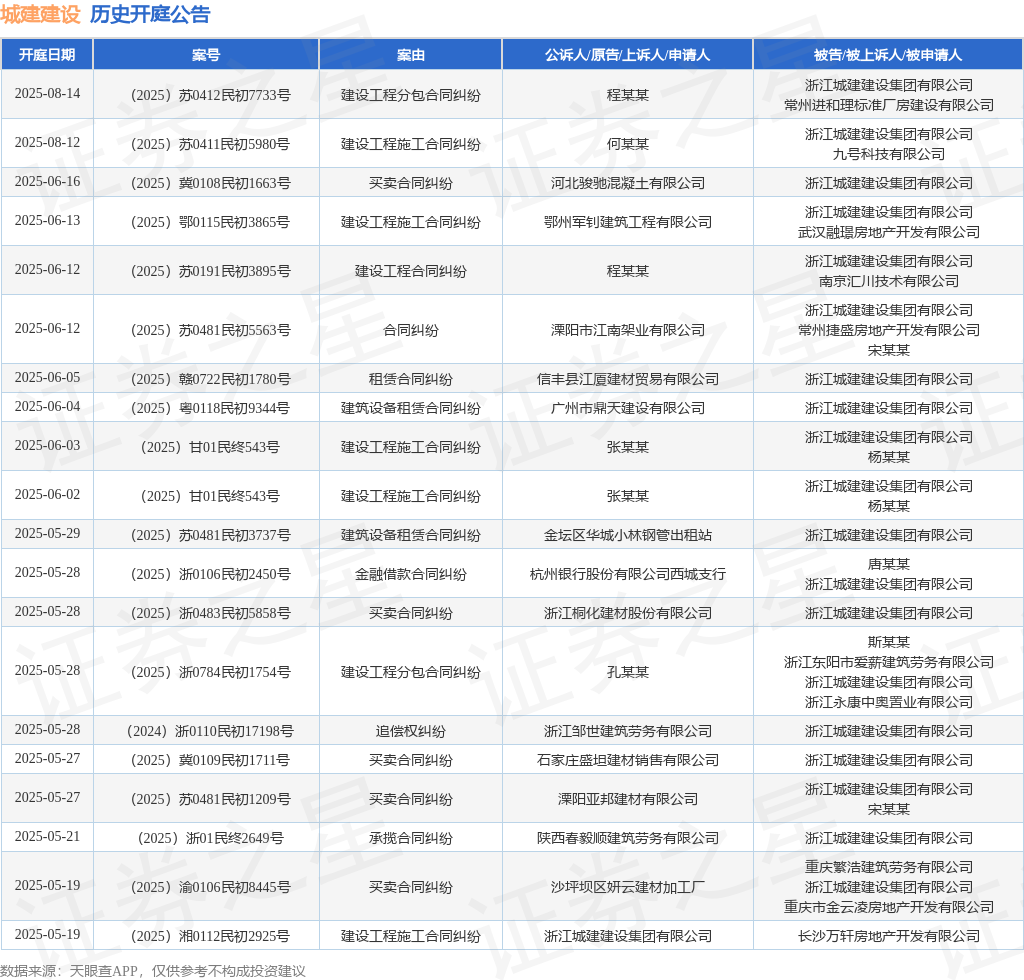The image size is (1024, 980).
Task: Select the 案号 column header
Action: [206, 55]
